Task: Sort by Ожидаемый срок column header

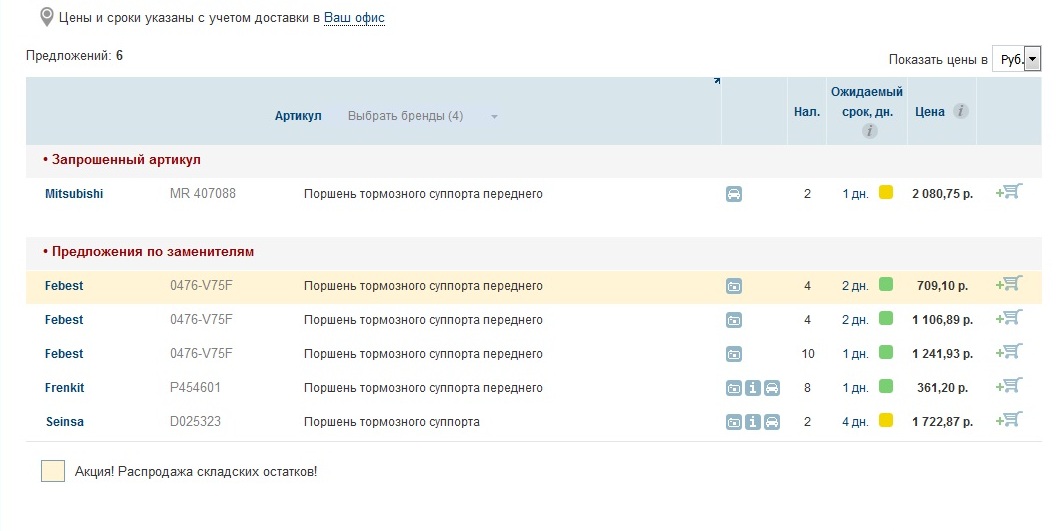Action: [x=867, y=101]
